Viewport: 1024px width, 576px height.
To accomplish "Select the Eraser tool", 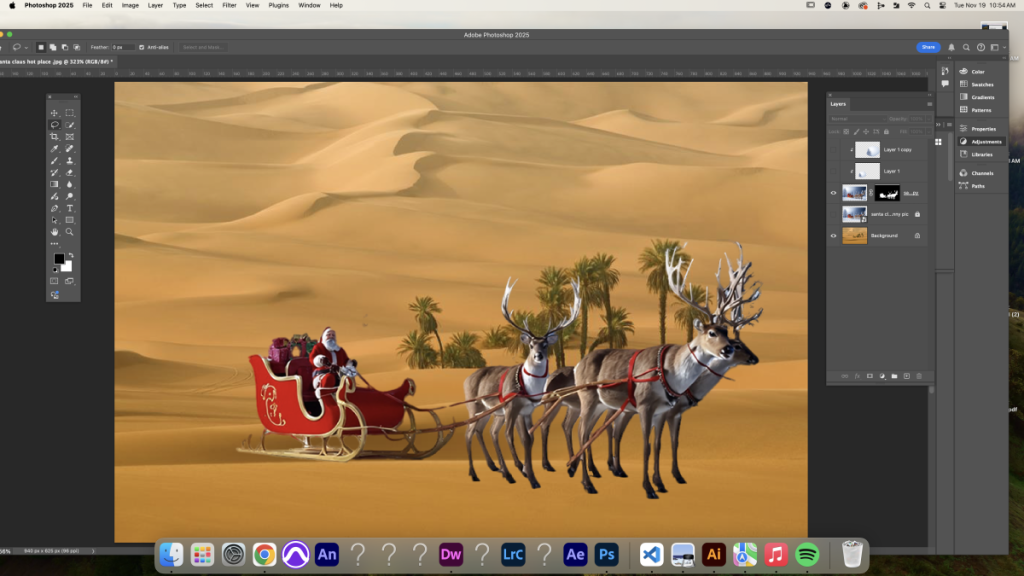I will click(x=69, y=172).
